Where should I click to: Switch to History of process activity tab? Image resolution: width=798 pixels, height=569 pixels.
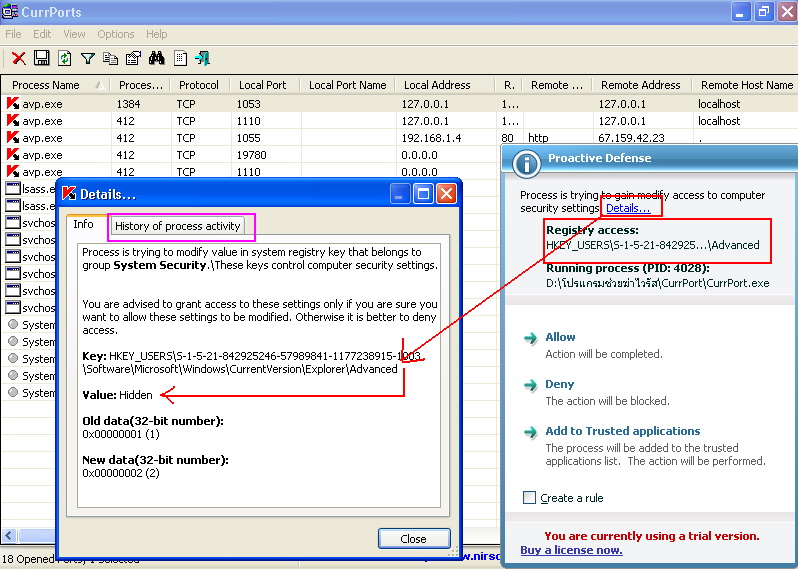pyautogui.click(x=177, y=226)
